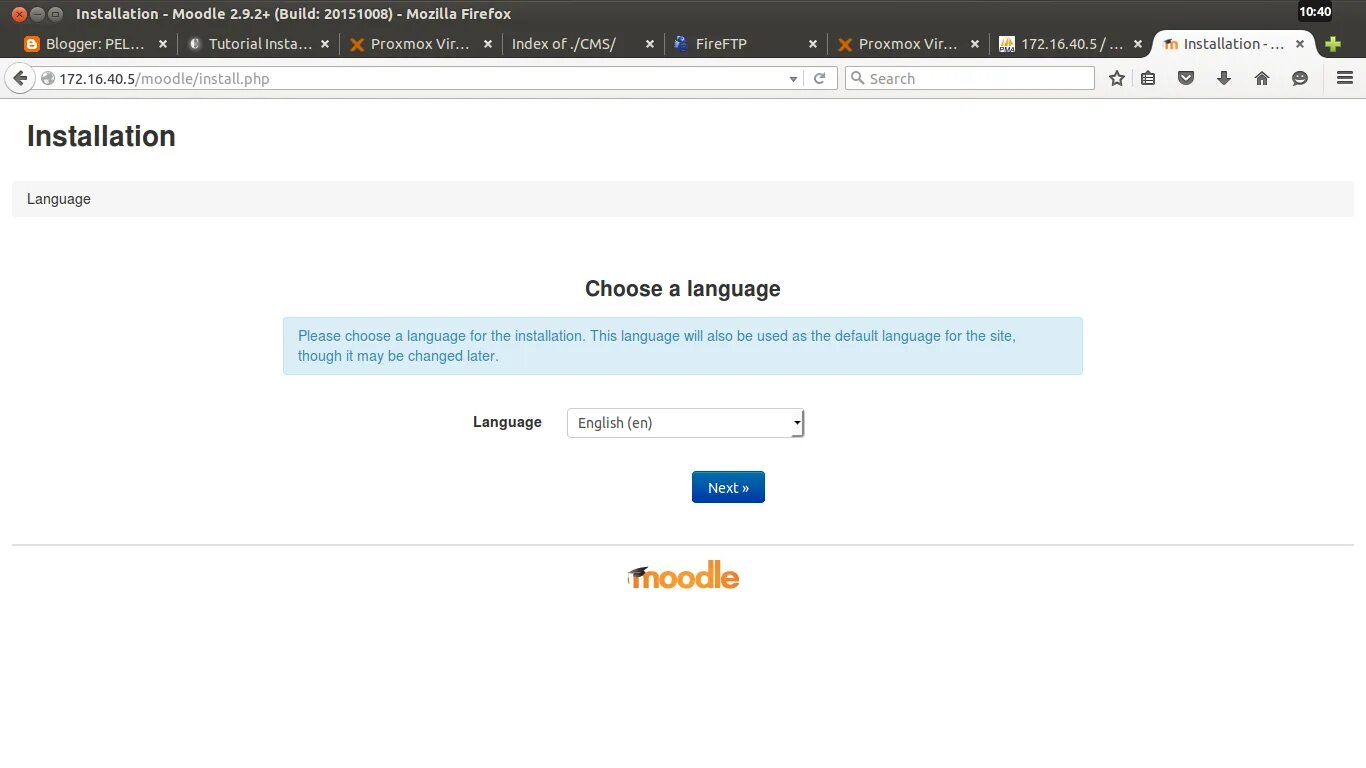Click the Next » button
Viewport: 1366px width, 768px height.
728,487
